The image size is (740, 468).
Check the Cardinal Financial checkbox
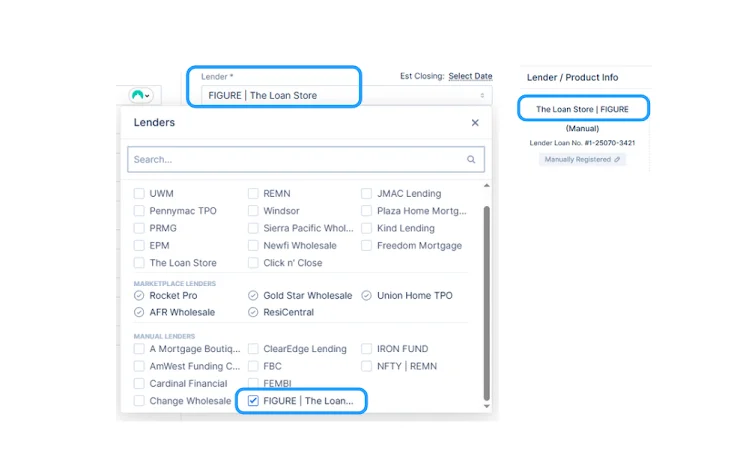pos(139,384)
